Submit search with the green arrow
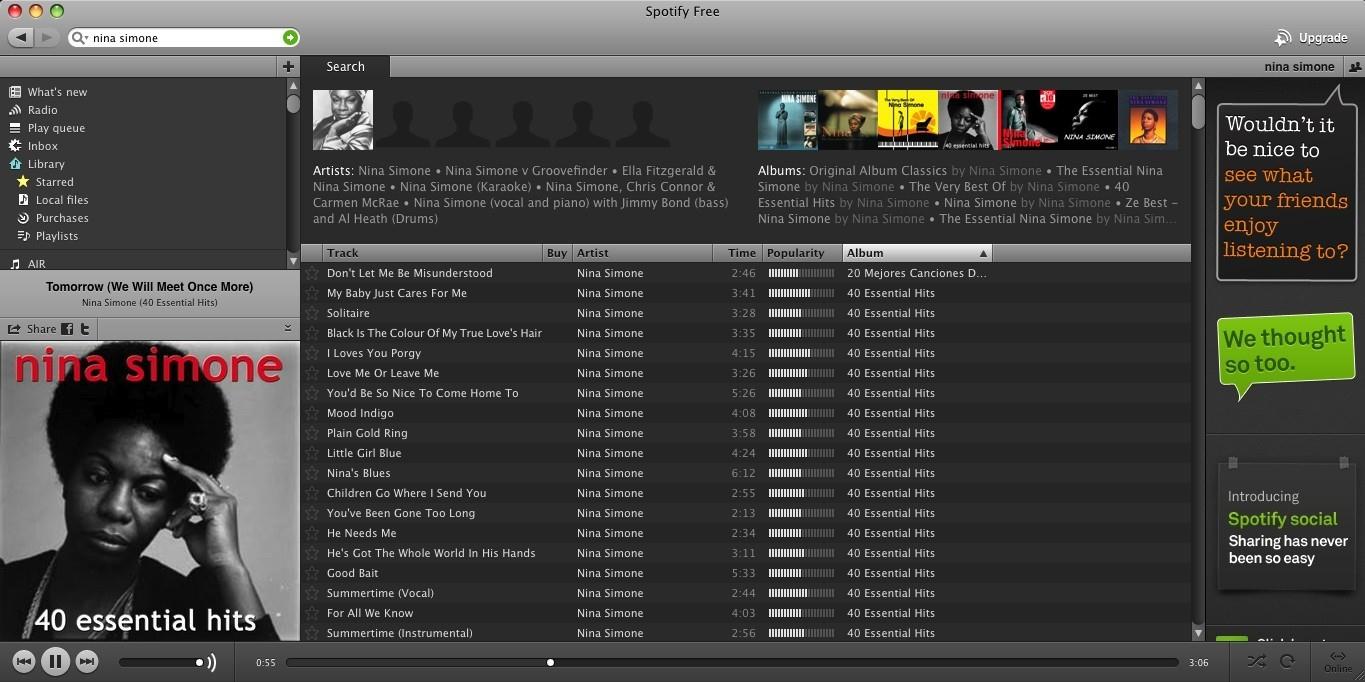1365x682 pixels. (290, 38)
